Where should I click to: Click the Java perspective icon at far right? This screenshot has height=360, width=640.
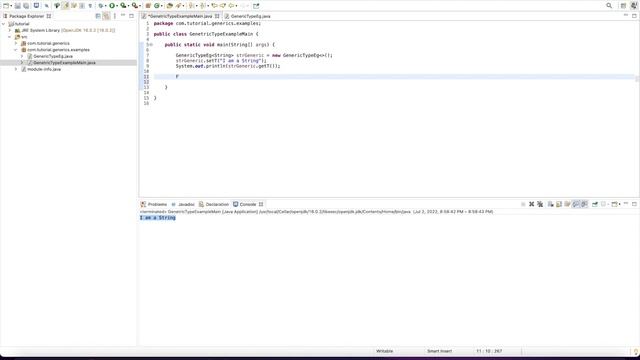(634, 6)
